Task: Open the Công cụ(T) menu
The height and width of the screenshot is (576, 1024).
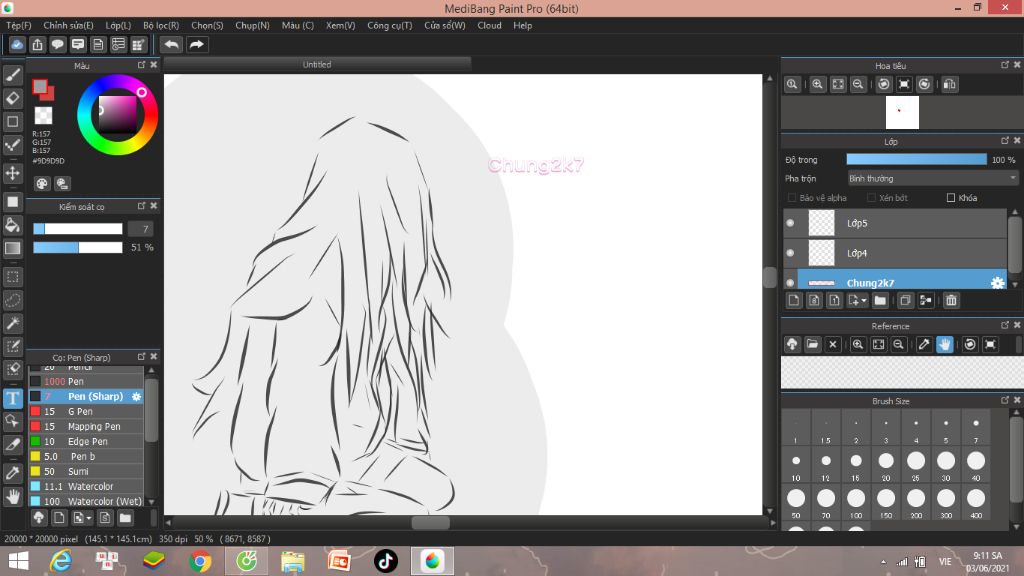Action: [390, 25]
